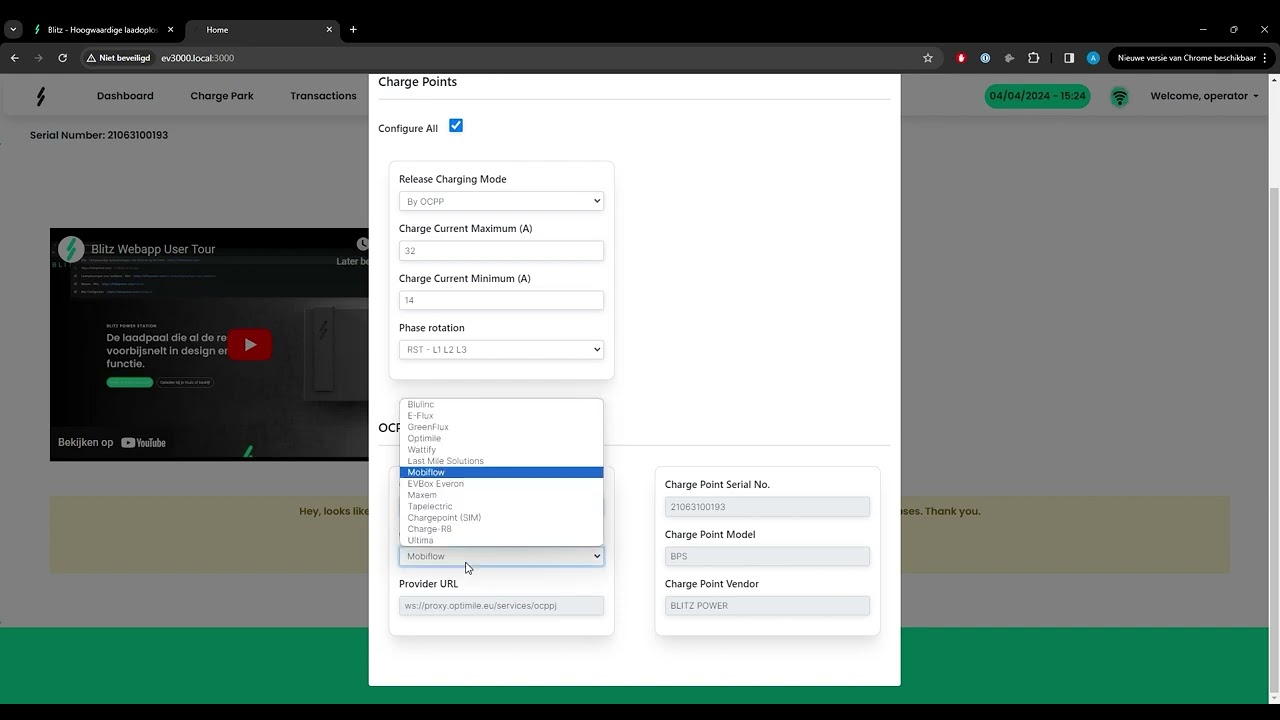The height and width of the screenshot is (720, 1280).
Task: Choose Maxem provider option
Action: pos(501,495)
